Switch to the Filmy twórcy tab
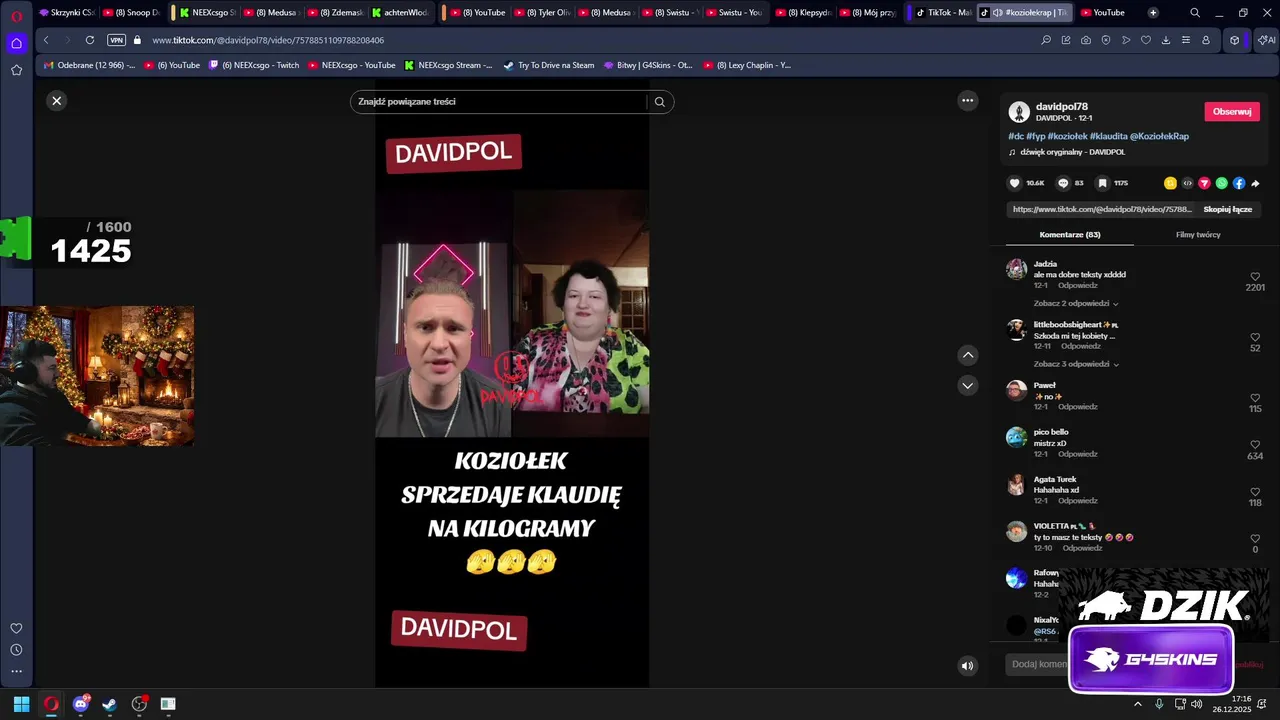The height and width of the screenshot is (720, 1280). click(1198, 235)
